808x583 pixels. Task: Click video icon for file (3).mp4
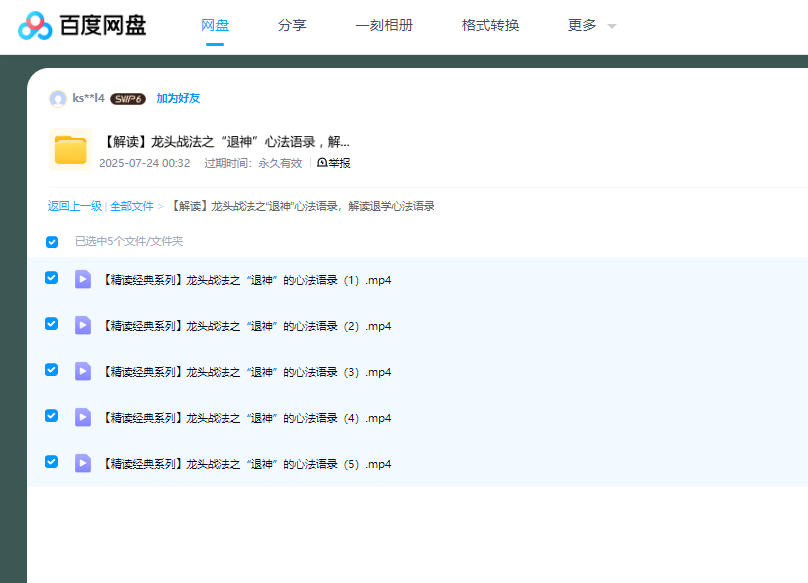point(83,371)
